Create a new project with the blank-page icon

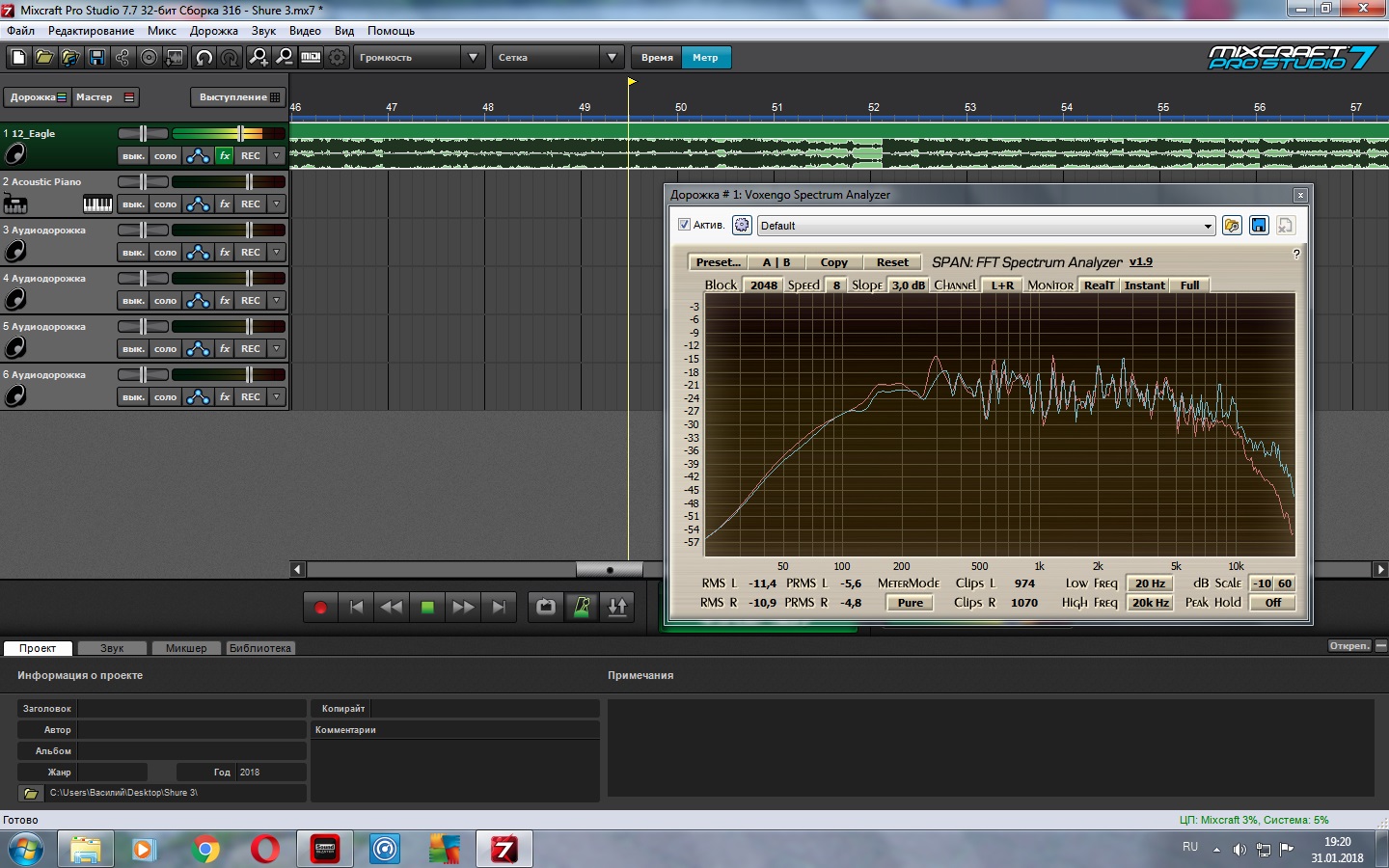18,58
